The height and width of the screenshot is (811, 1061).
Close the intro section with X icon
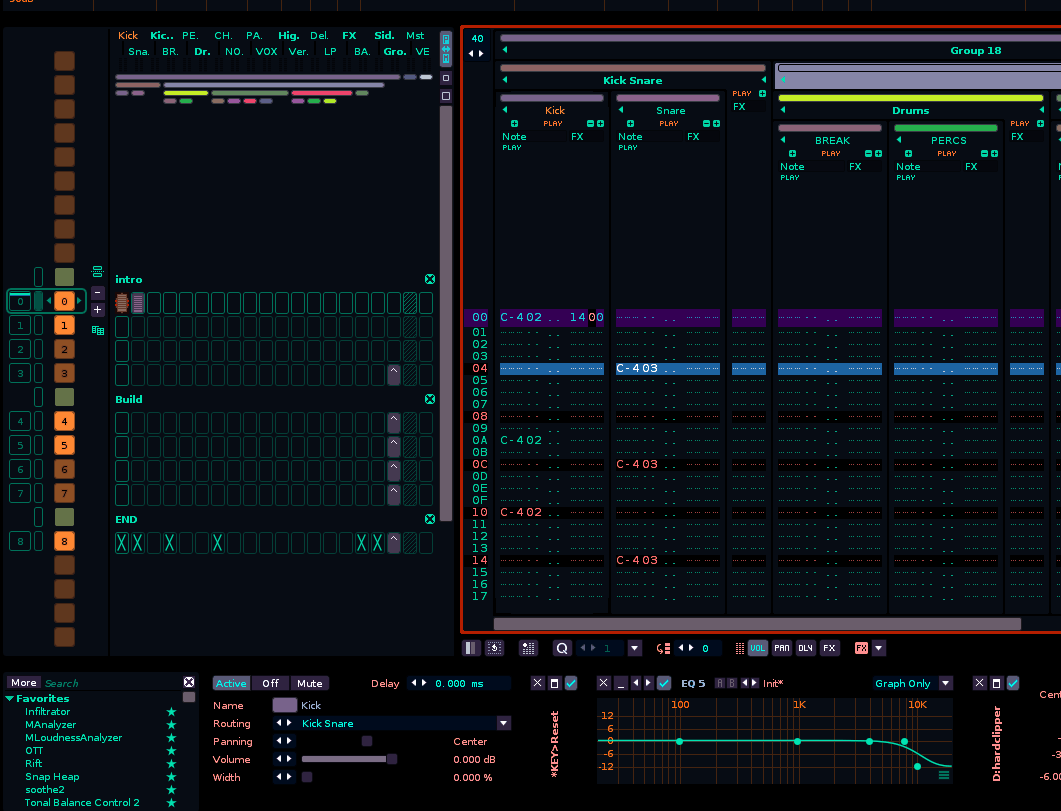(x=430, y=280)
